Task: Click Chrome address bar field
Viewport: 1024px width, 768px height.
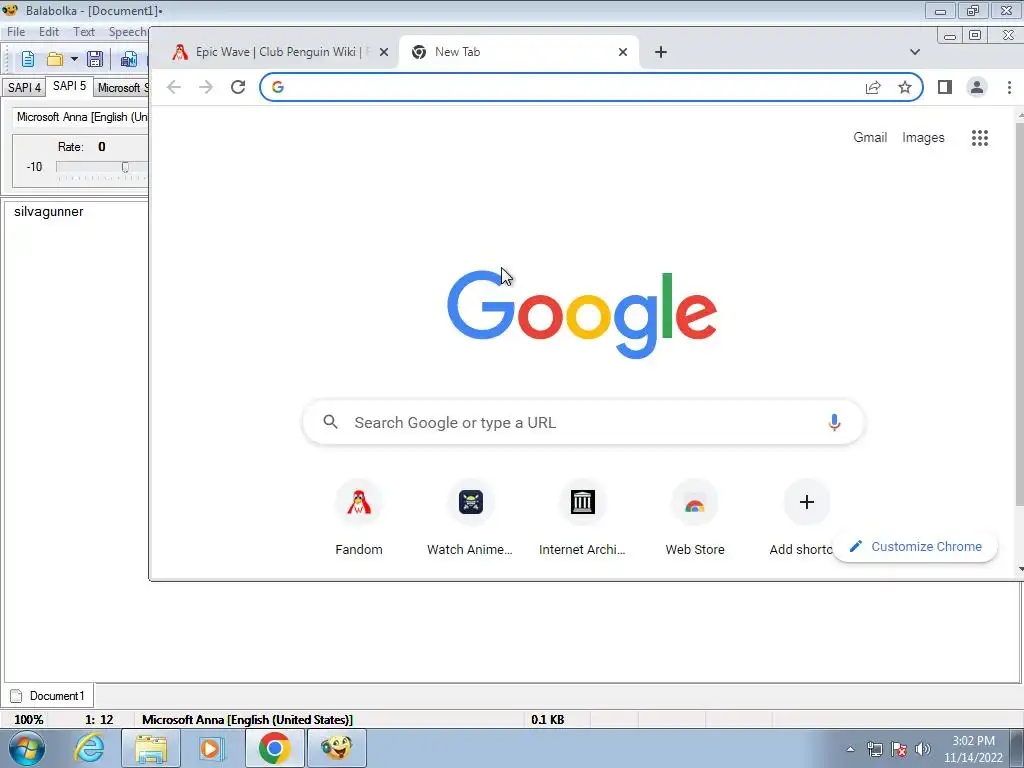Action: click(x=591, y=87)
